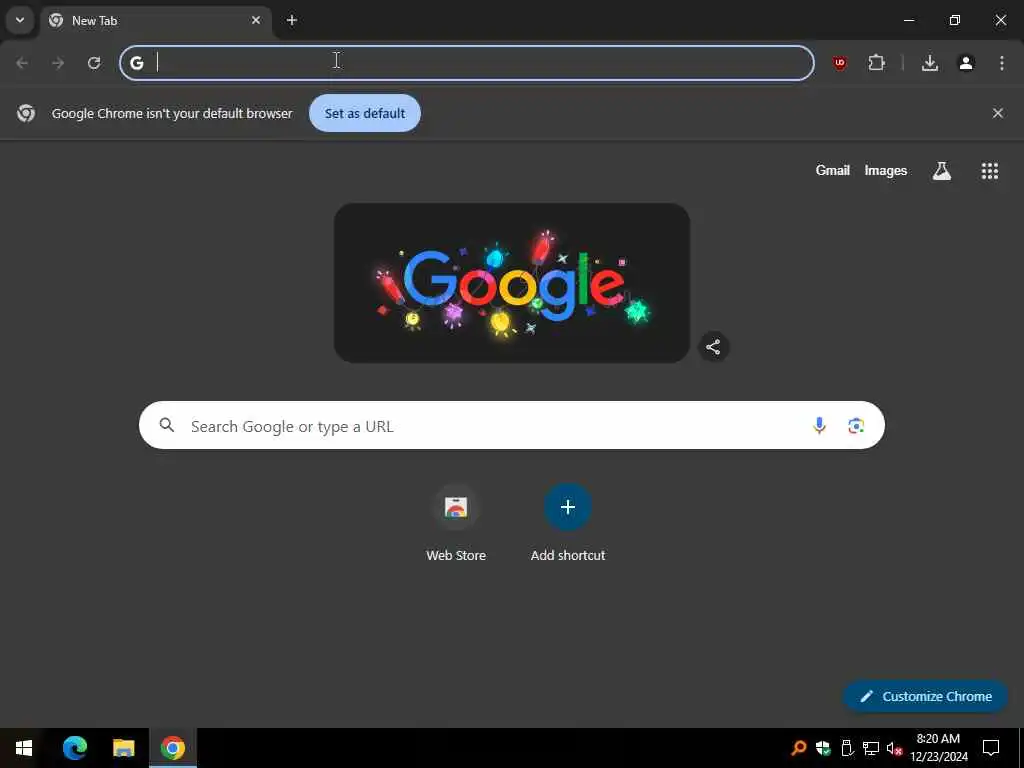
Task: Click Set as default button
Action: coord(365,113)
